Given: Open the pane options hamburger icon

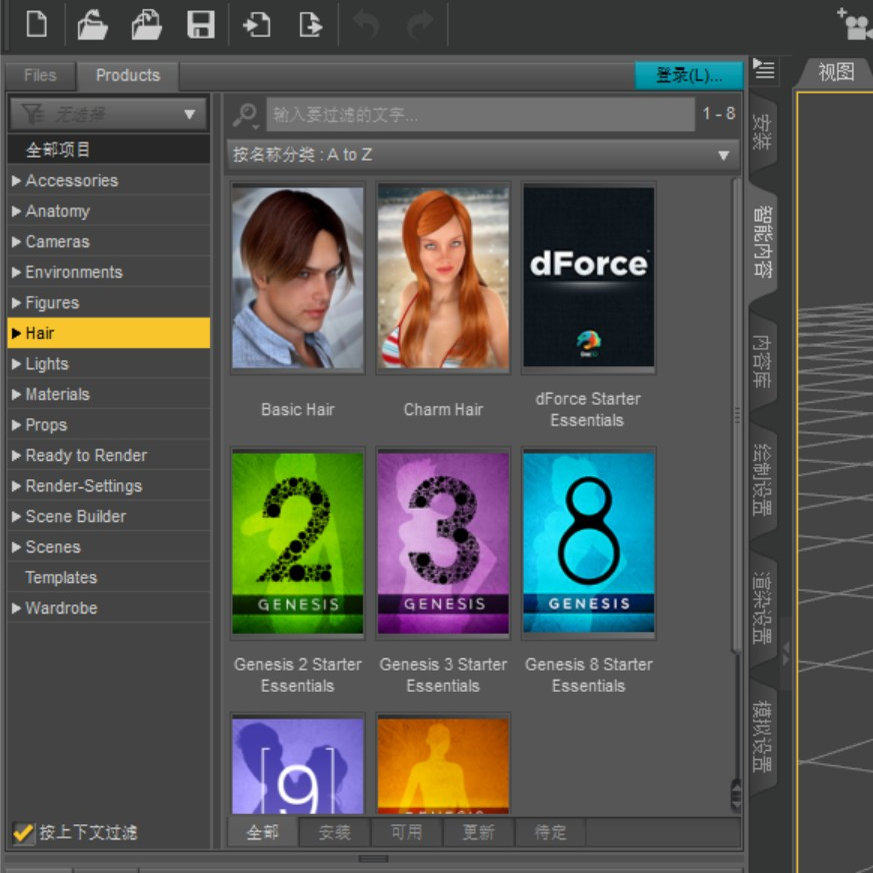Looking at the screenshot, I should (763, 71).
